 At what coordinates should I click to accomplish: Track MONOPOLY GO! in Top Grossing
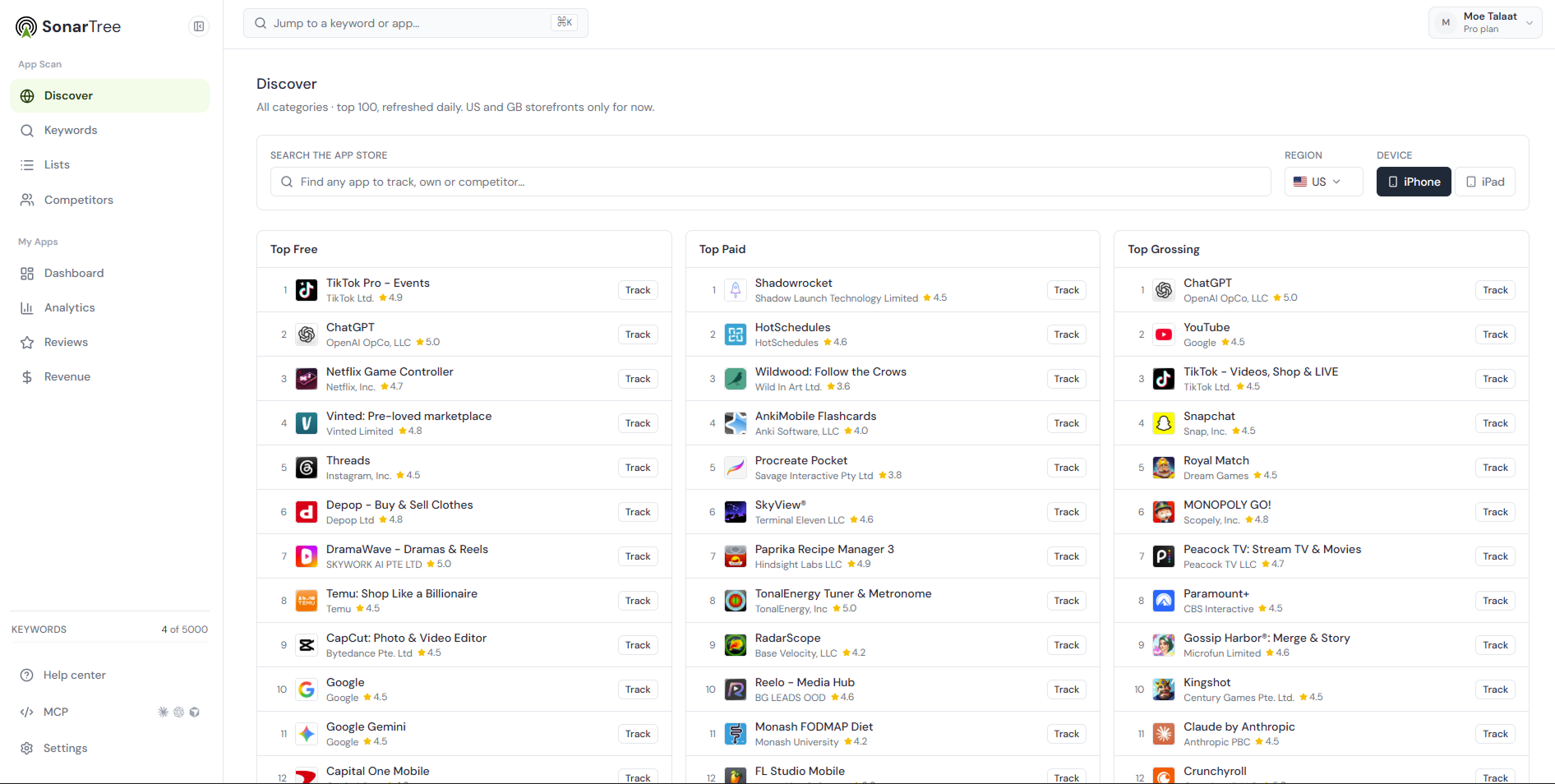pyautogui.click(x=1495, y=512)
